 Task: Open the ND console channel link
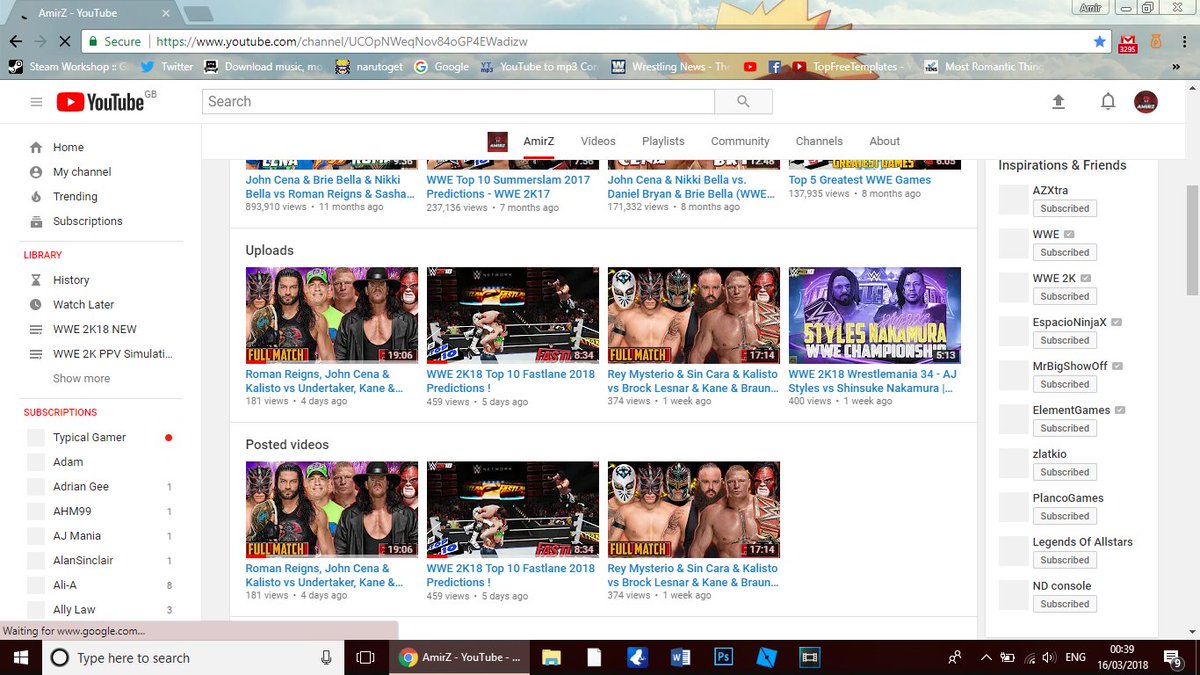1062,586
